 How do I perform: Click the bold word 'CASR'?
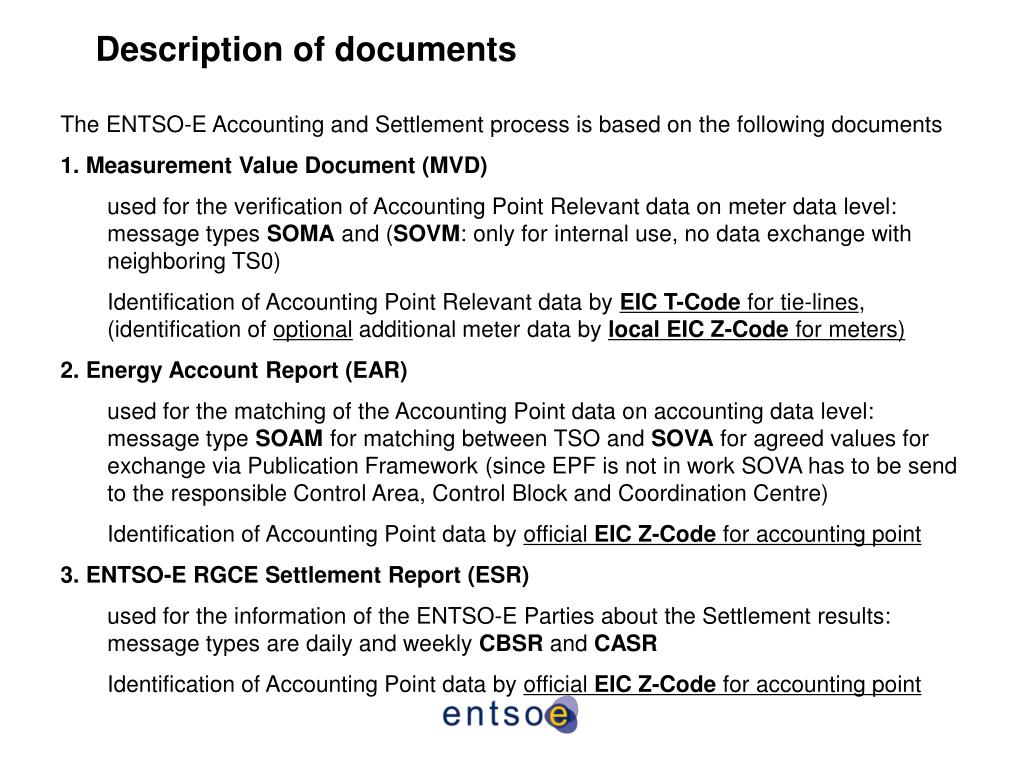626,643
